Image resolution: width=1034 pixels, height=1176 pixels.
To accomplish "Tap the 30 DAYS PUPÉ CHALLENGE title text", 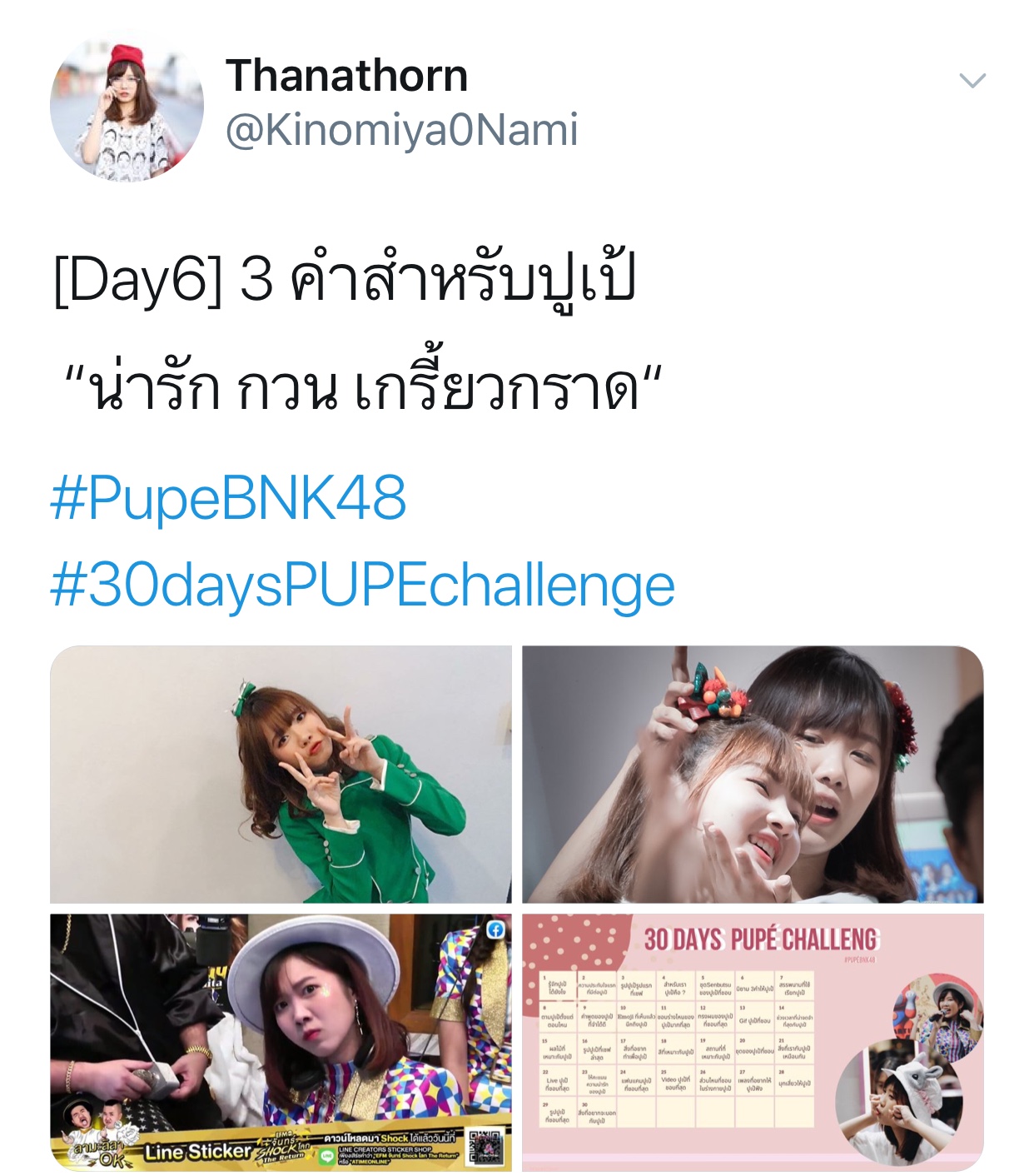I will (x=760, y=939).
